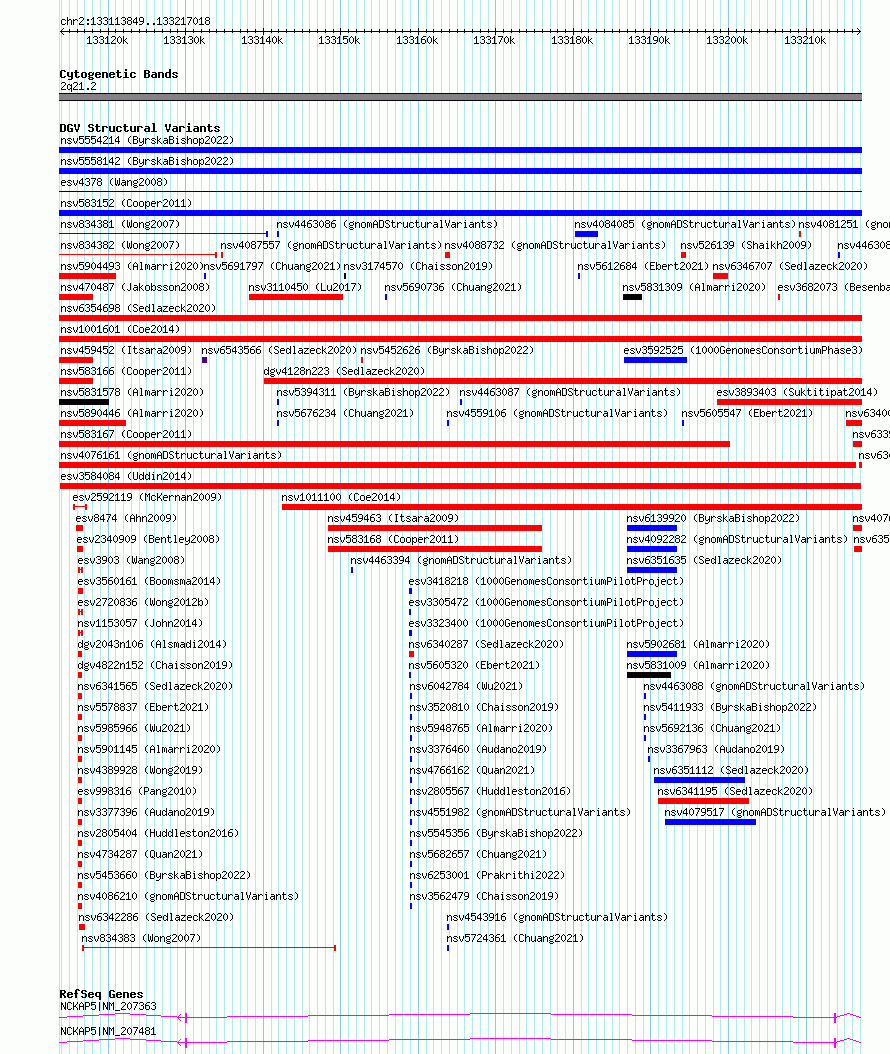Select variant nsv834381 (Wong2007)
The image size is (890, 1054).
click(120, 224)
